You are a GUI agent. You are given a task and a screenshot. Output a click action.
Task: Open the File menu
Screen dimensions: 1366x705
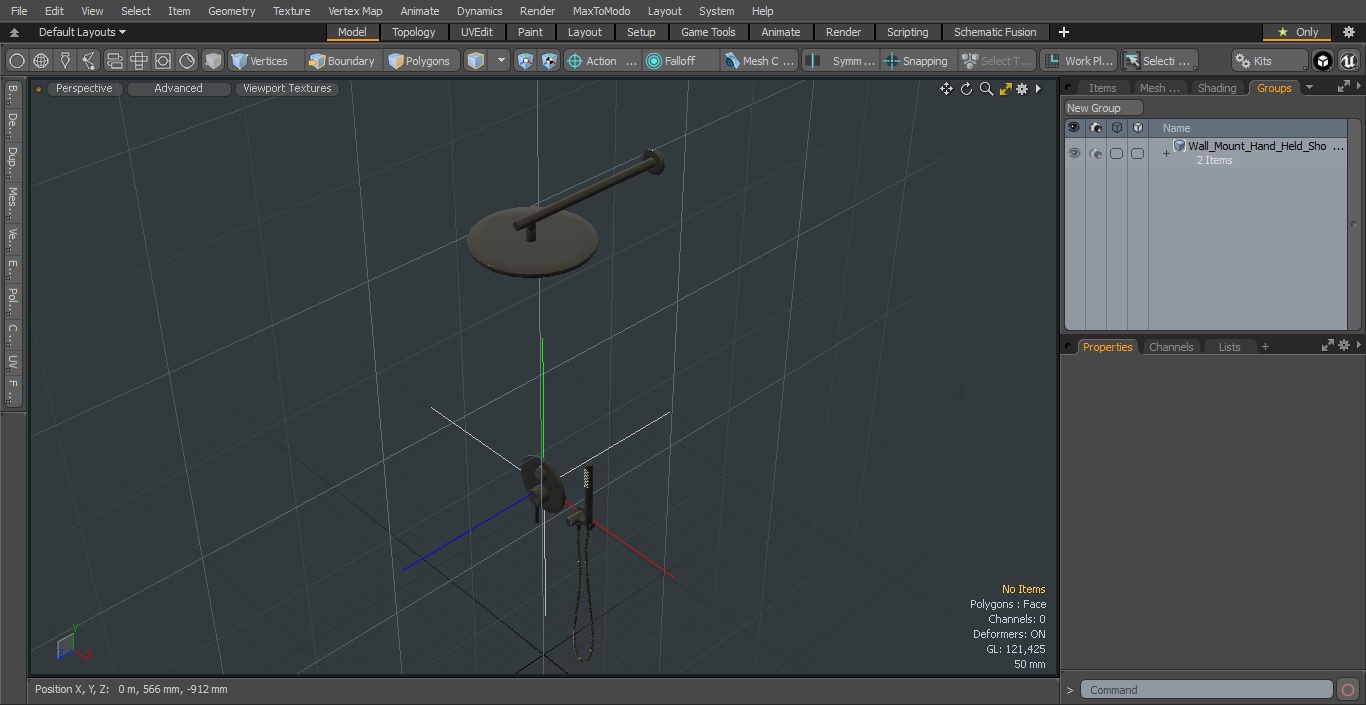point(19,11)
